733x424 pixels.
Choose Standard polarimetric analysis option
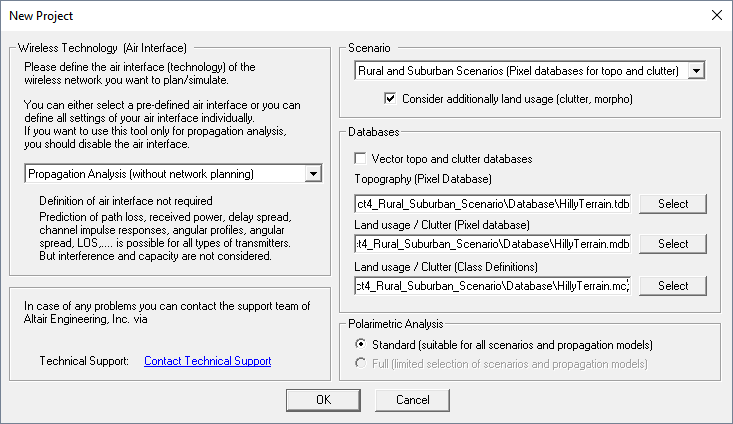click(x=361, y=345)
